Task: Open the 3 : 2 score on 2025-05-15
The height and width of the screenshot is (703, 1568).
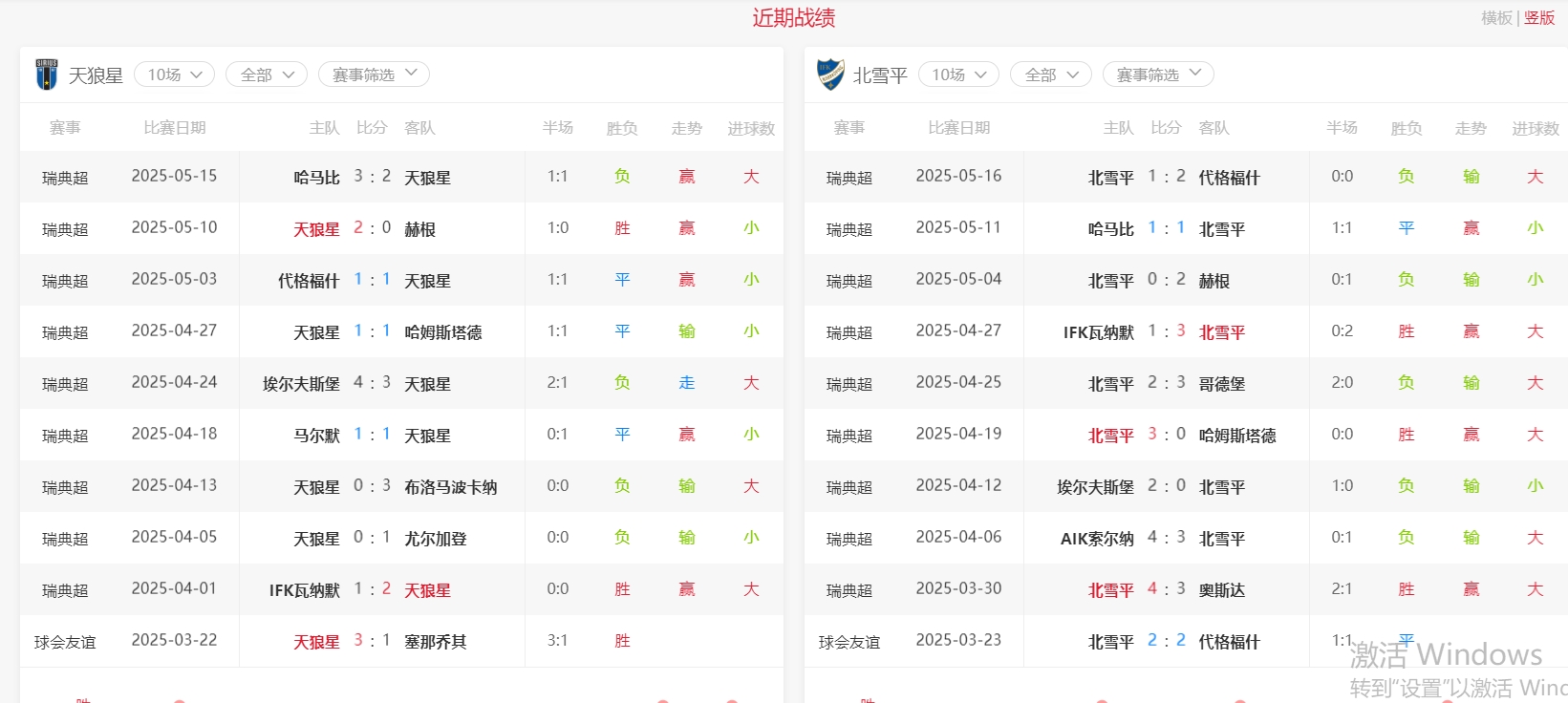Action: 372,177
